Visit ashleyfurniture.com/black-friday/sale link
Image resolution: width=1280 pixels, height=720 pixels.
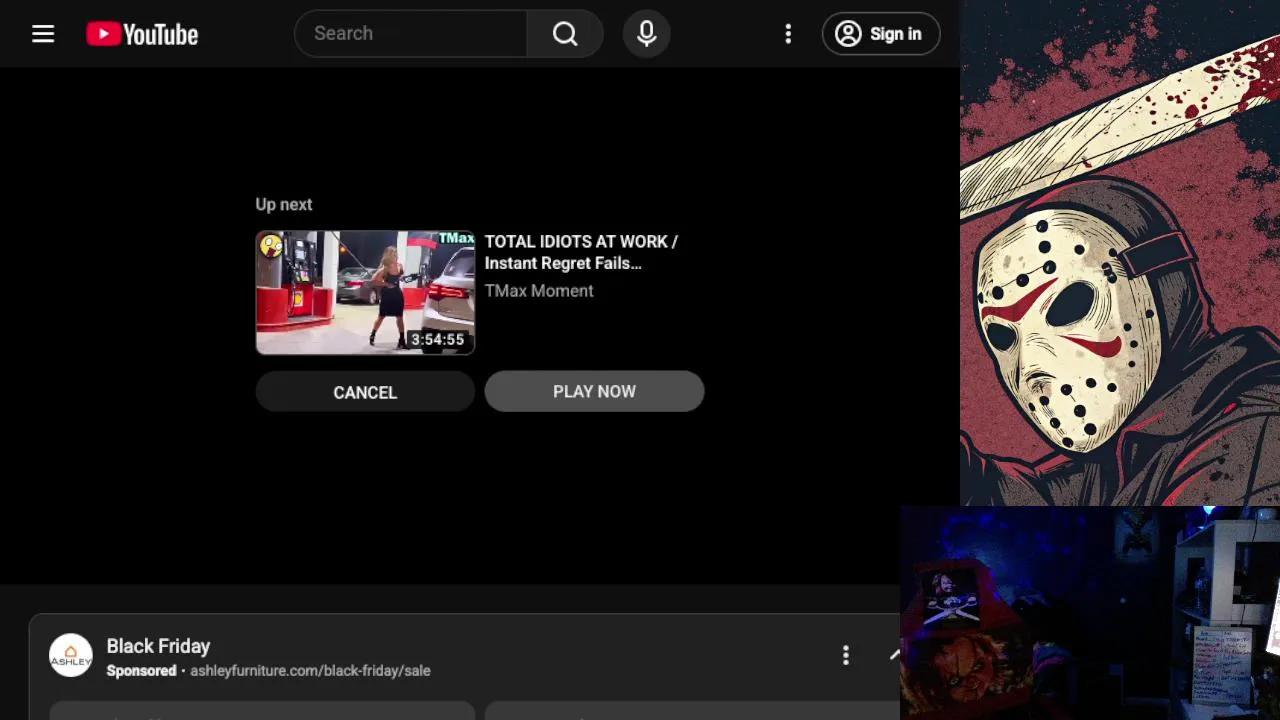click(x=310, y=670)
